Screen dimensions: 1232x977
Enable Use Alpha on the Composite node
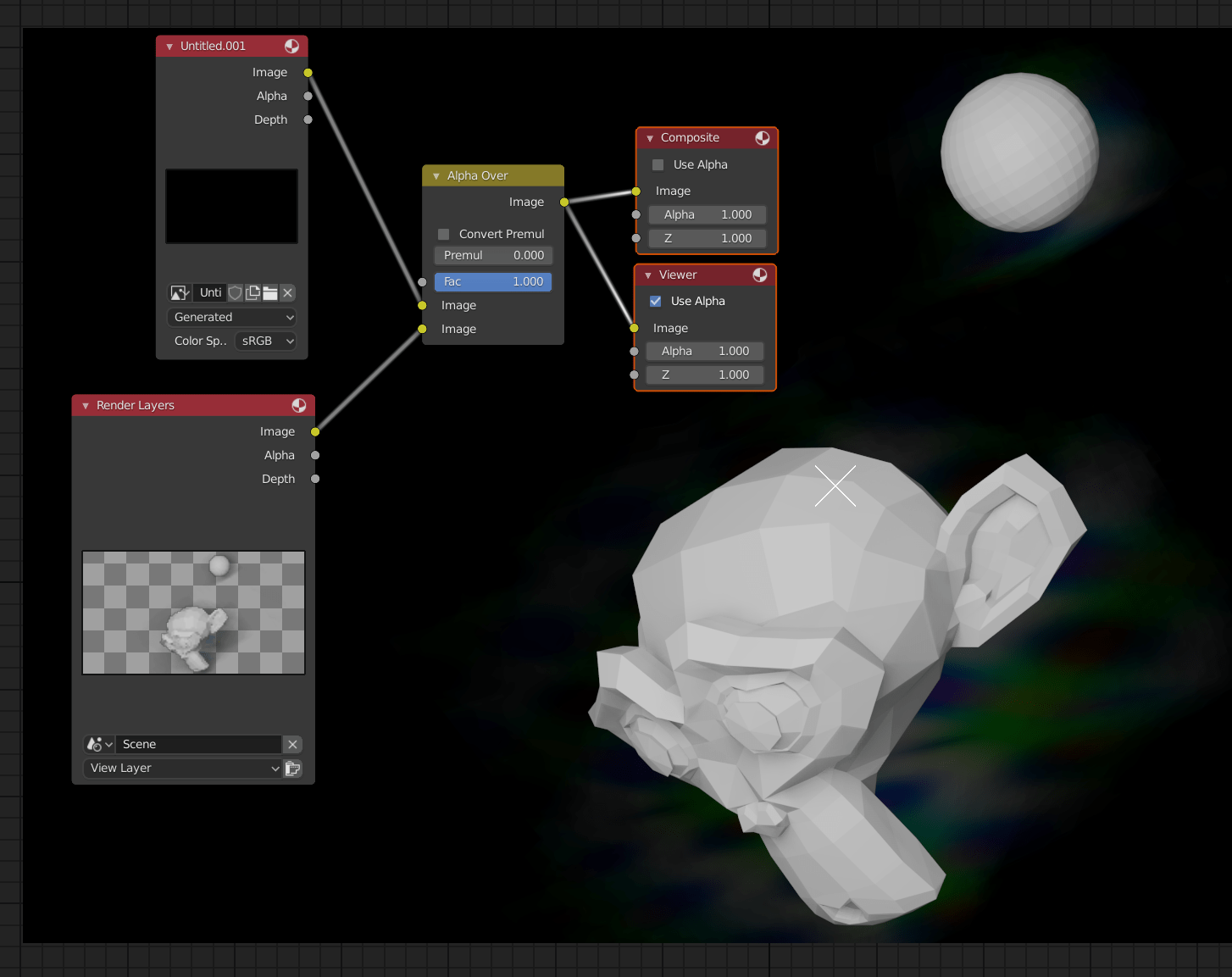658,164
